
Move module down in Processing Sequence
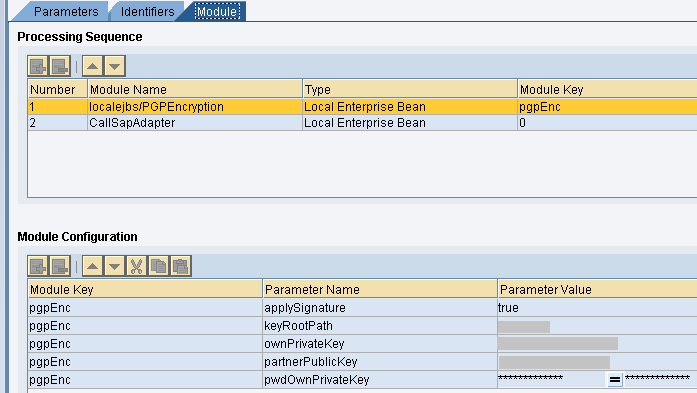tap(115, 66)
